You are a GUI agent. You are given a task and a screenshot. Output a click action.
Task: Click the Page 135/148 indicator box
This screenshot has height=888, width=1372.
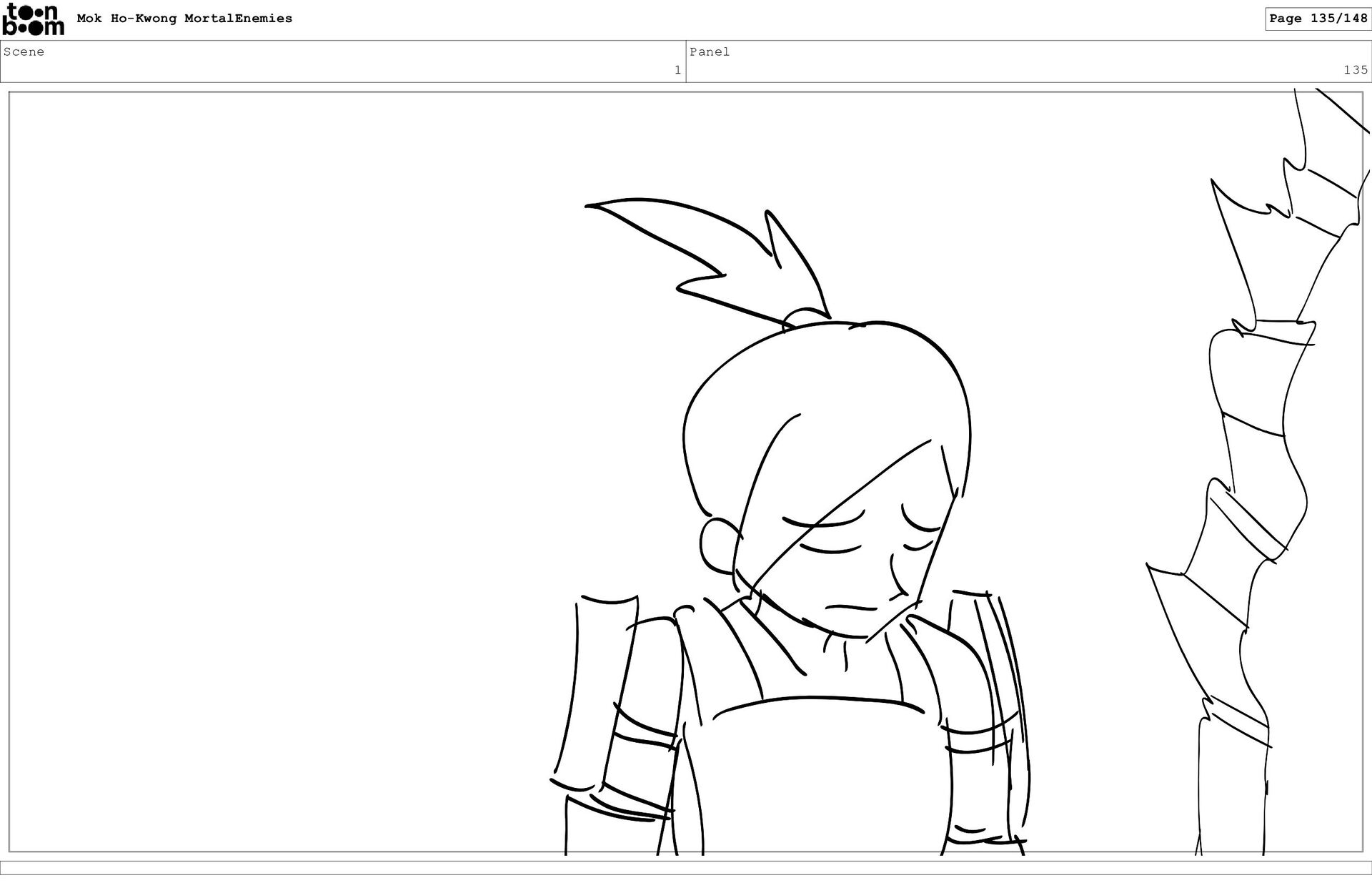[1318, 19]
